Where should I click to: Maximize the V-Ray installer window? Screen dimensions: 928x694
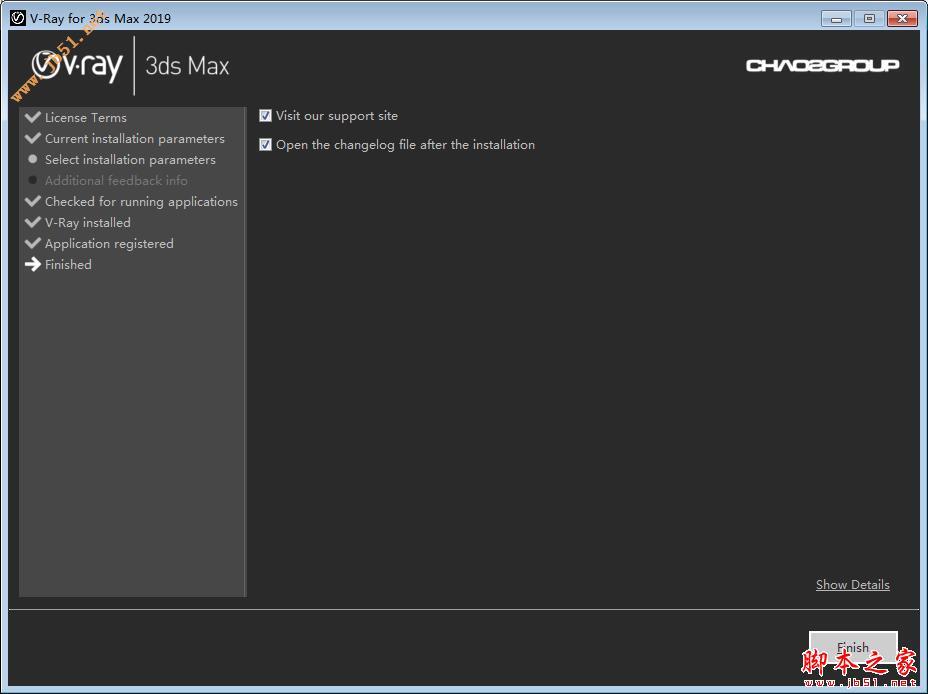pyautogui.click(x=869, y=19)
